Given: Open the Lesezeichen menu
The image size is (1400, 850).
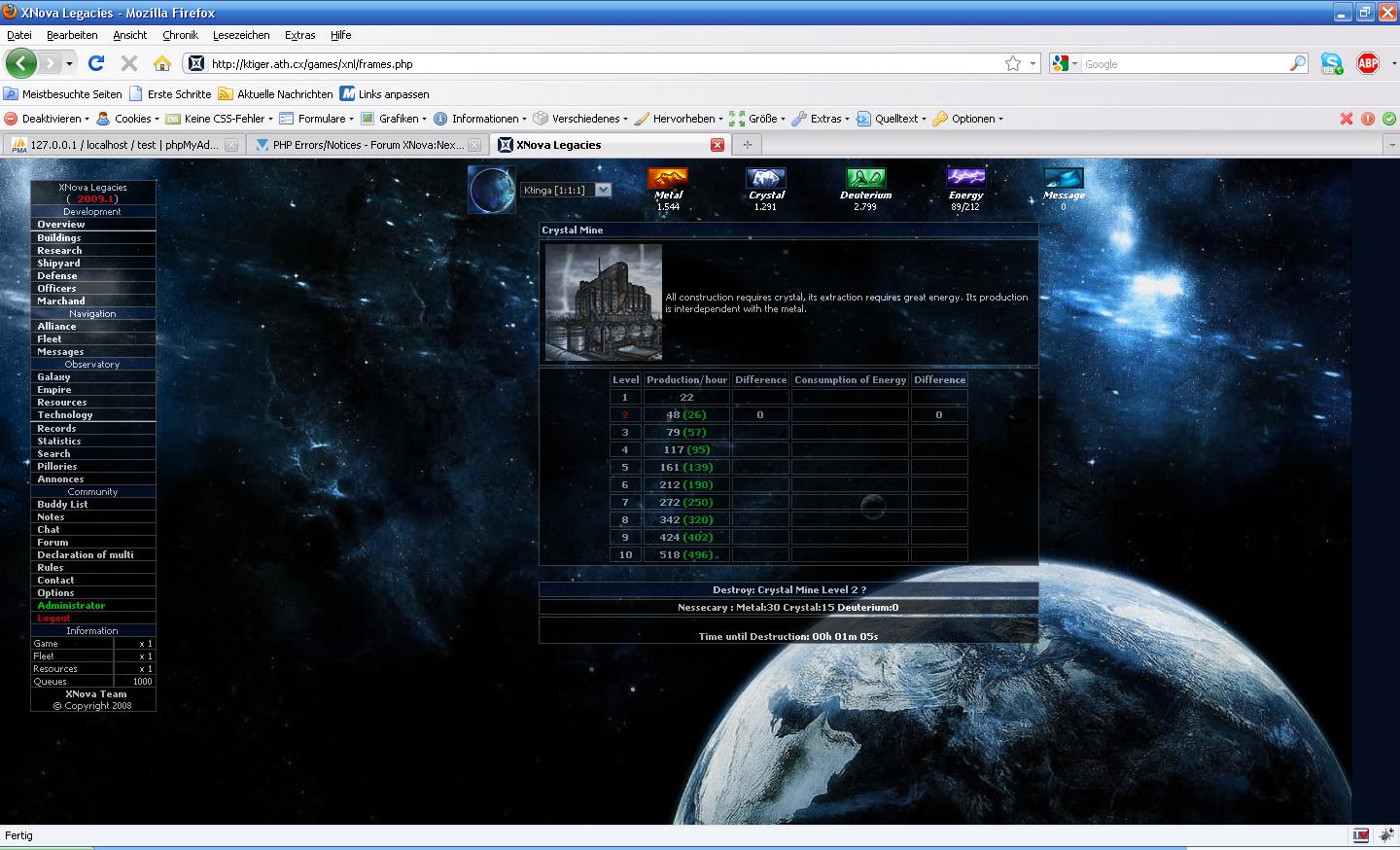Looking at the screenshot, I should pos(241,35).
